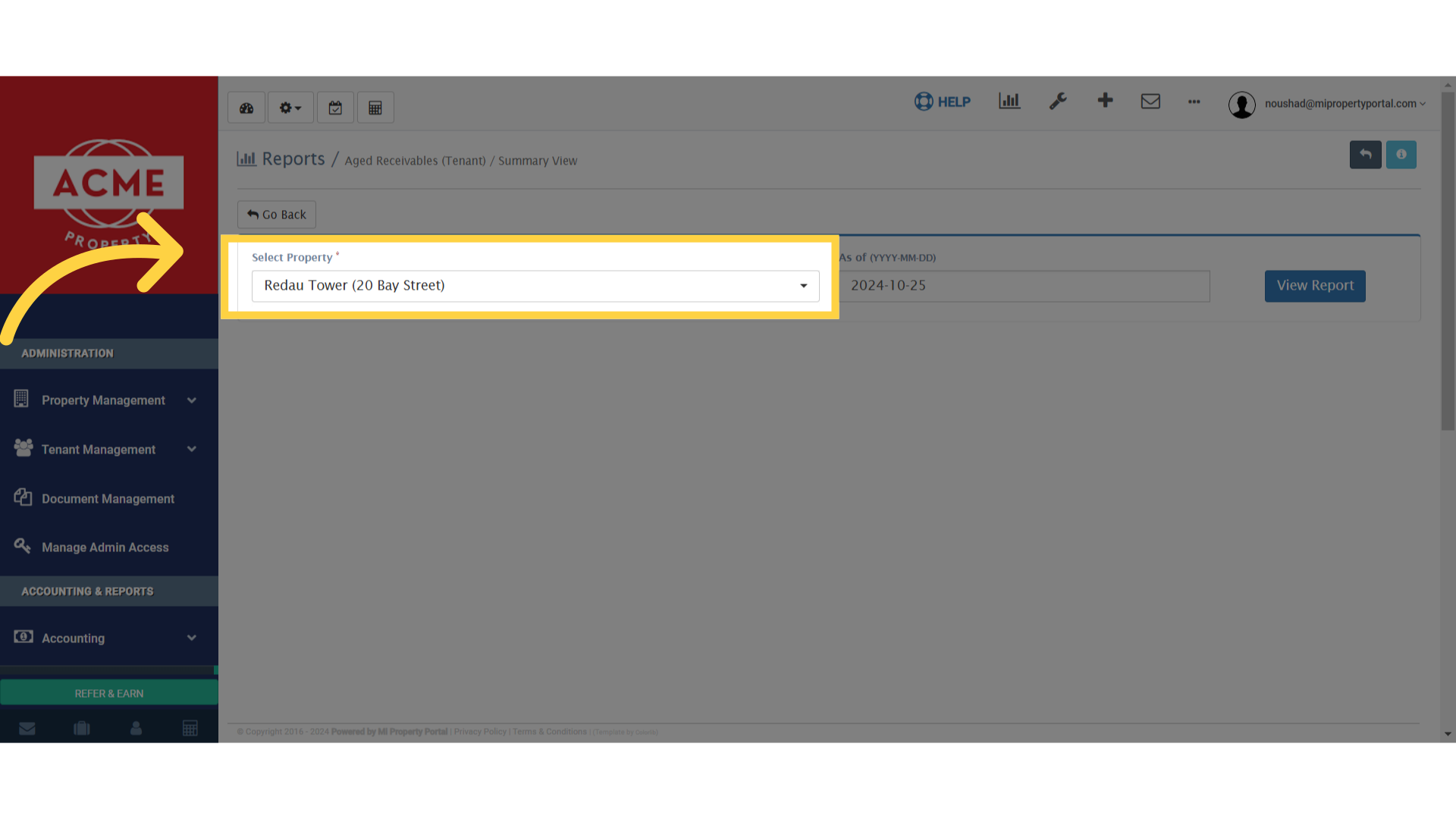Viewport: 1456px width, 819px height.
Task: Click the Go Back button
Action: pyautogui.click(x=277, y=215)
